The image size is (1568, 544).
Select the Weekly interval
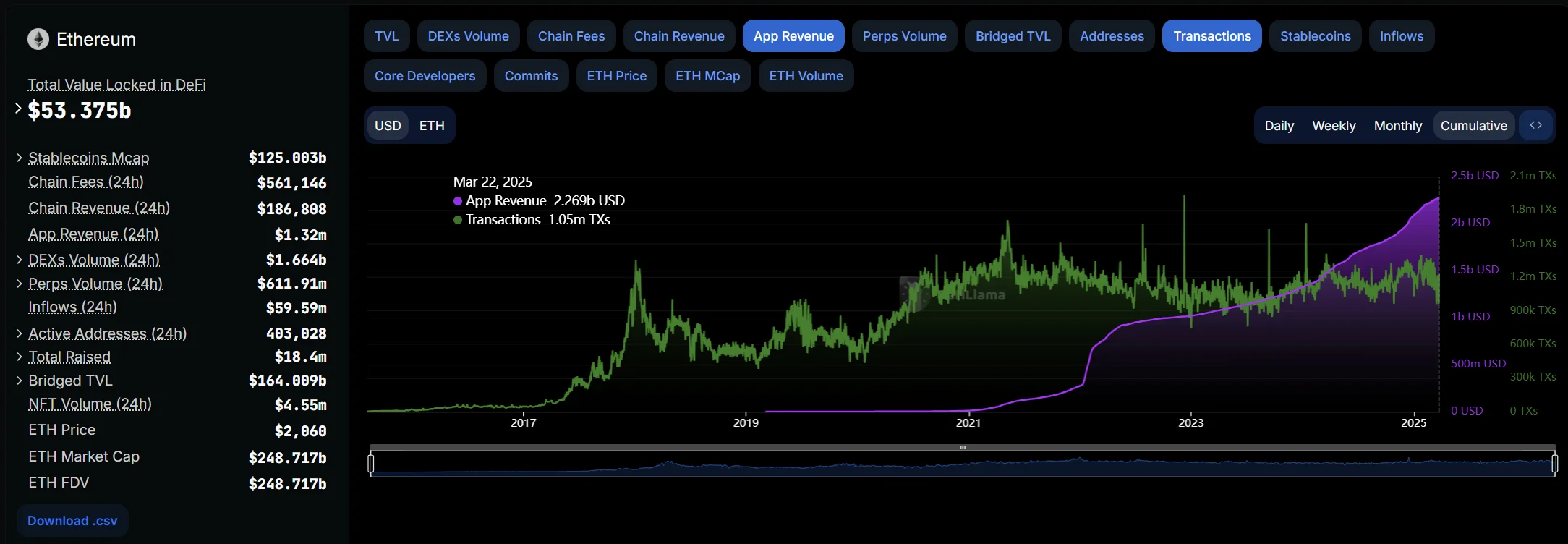tap(1334, 126)
